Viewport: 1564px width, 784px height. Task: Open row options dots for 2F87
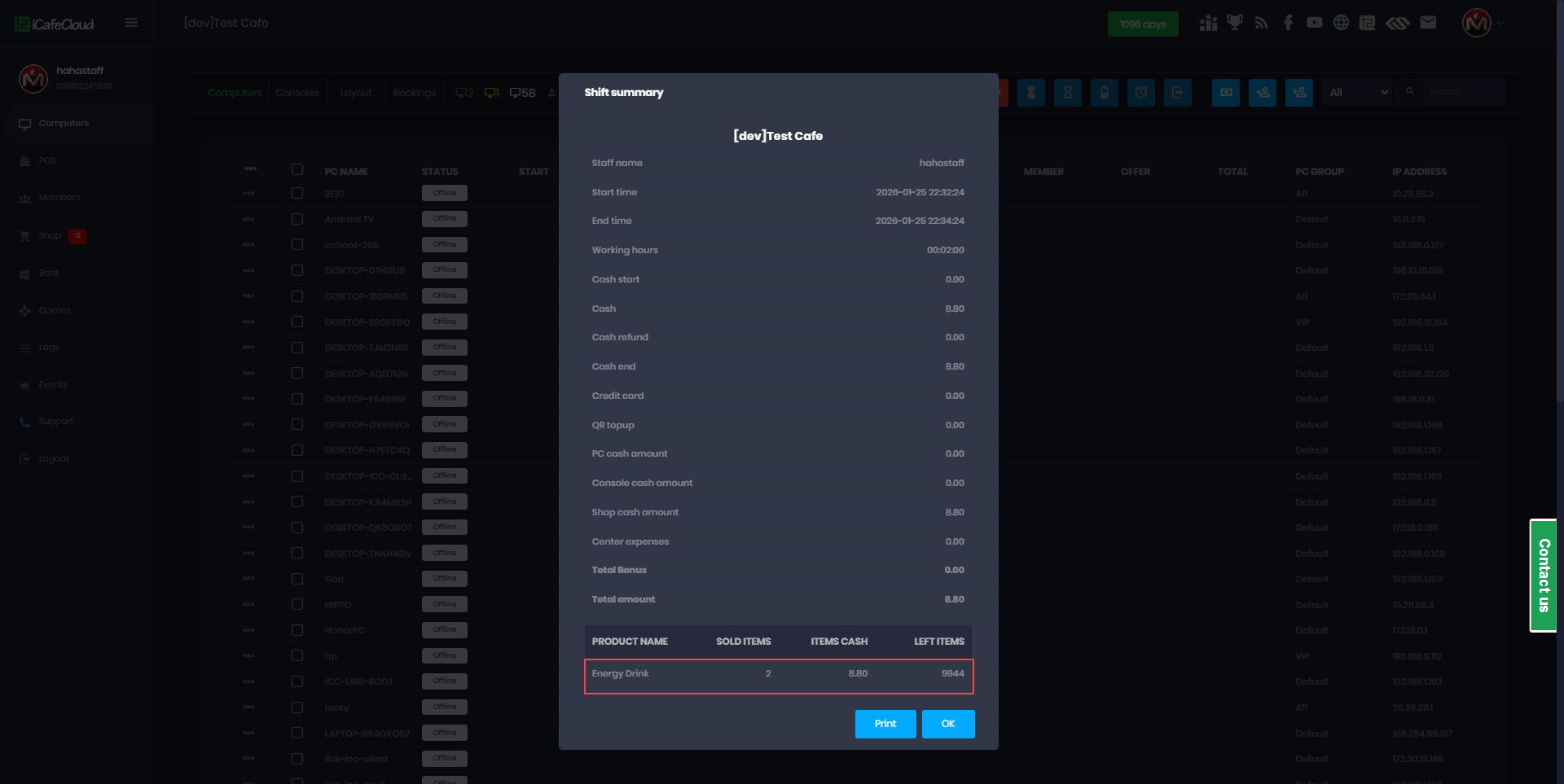248,194
